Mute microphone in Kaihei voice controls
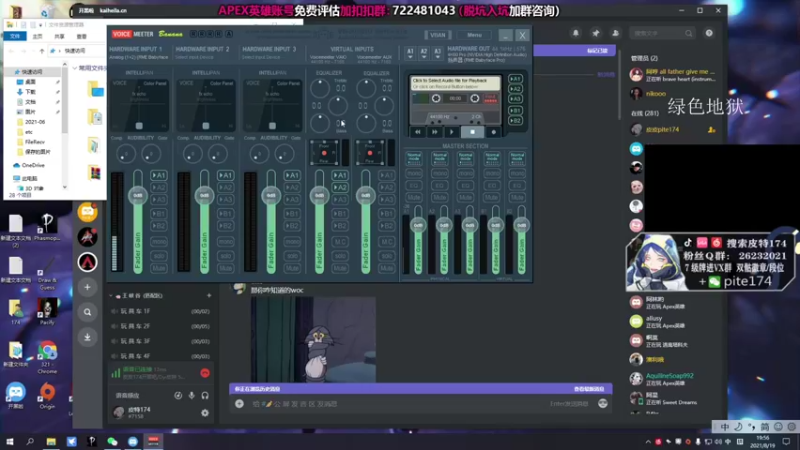 pos(191,395)
